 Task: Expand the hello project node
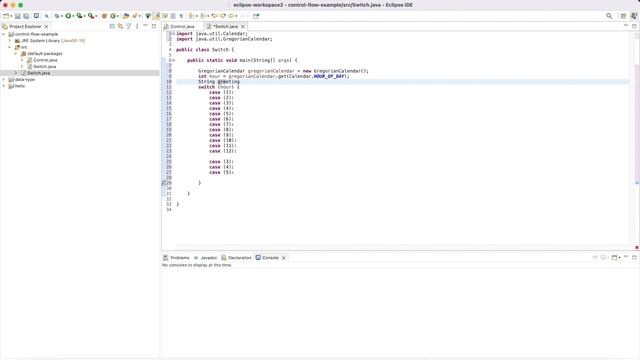point(4,86)
